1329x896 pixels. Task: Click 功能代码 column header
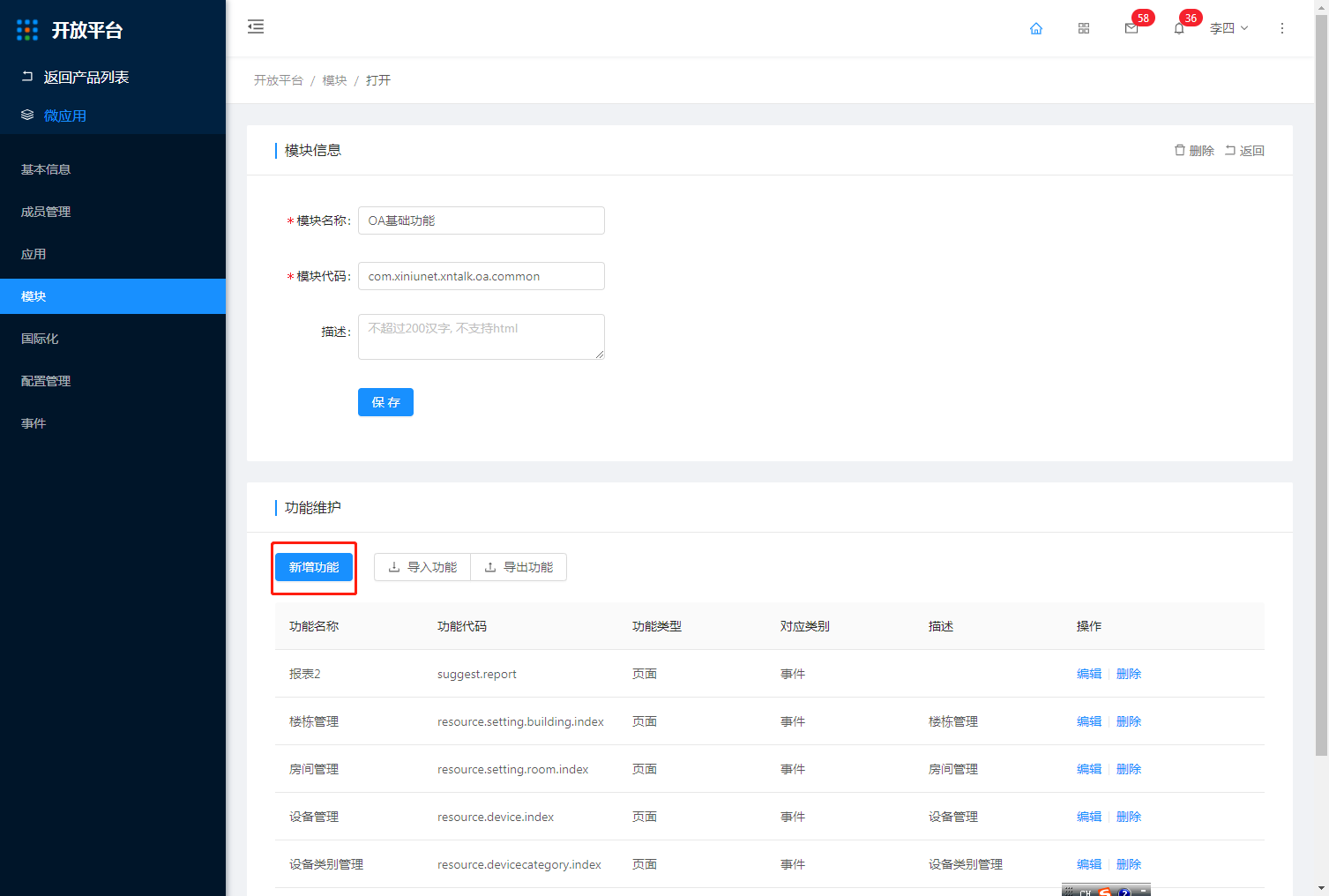(462, 626)
